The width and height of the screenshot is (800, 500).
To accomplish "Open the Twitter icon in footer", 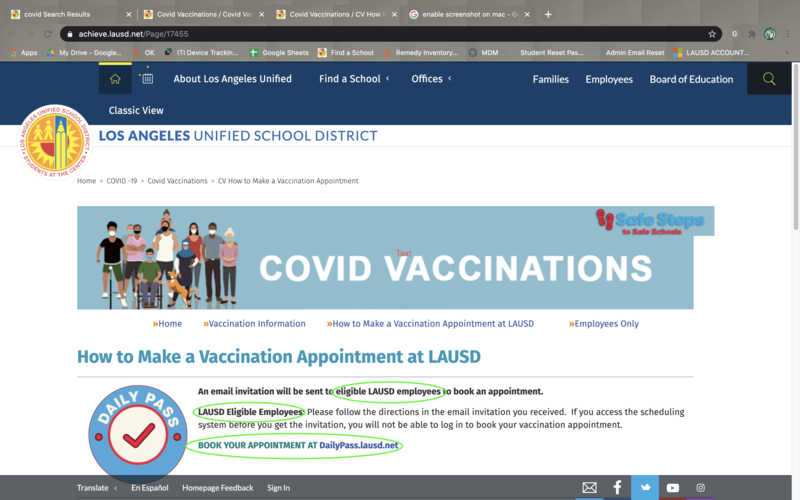I will 645,487.
